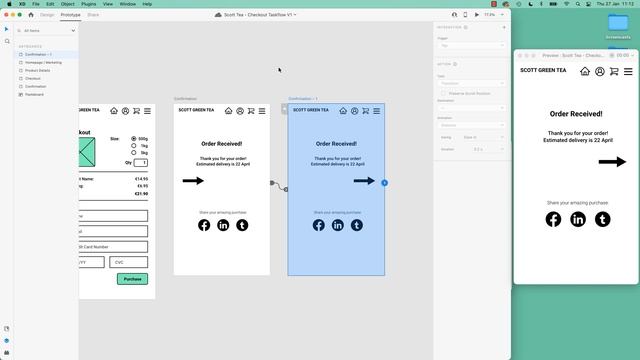Click the hamburger menu in Confirmation-1 artboard

377,111
